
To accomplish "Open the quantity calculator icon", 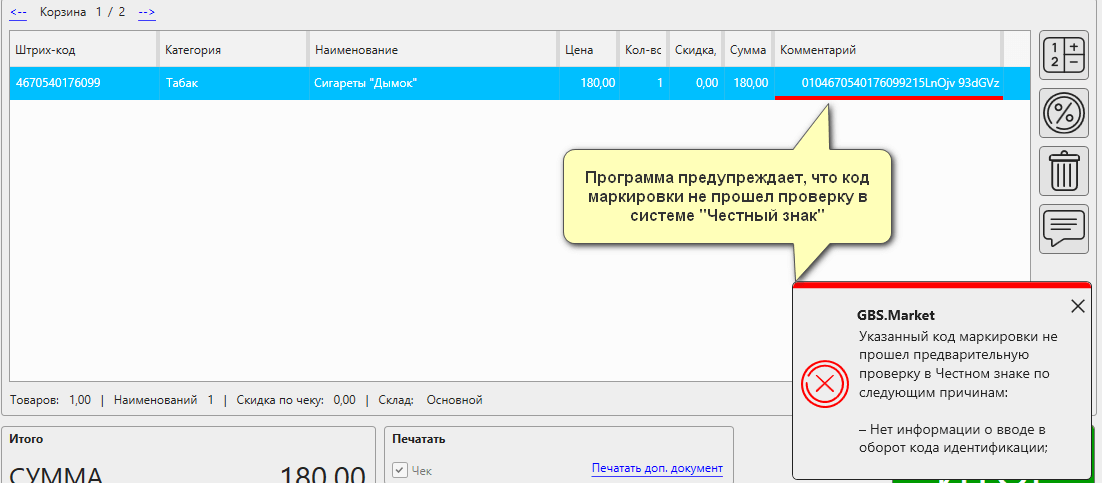I will pos(1064,54).
